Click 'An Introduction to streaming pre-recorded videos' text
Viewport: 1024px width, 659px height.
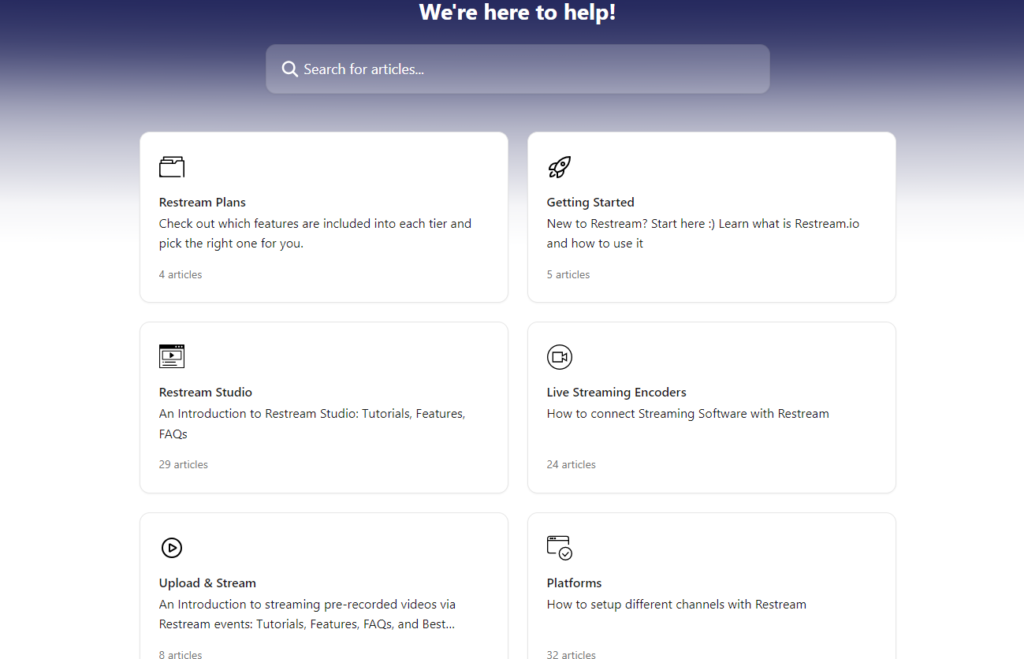307,614
